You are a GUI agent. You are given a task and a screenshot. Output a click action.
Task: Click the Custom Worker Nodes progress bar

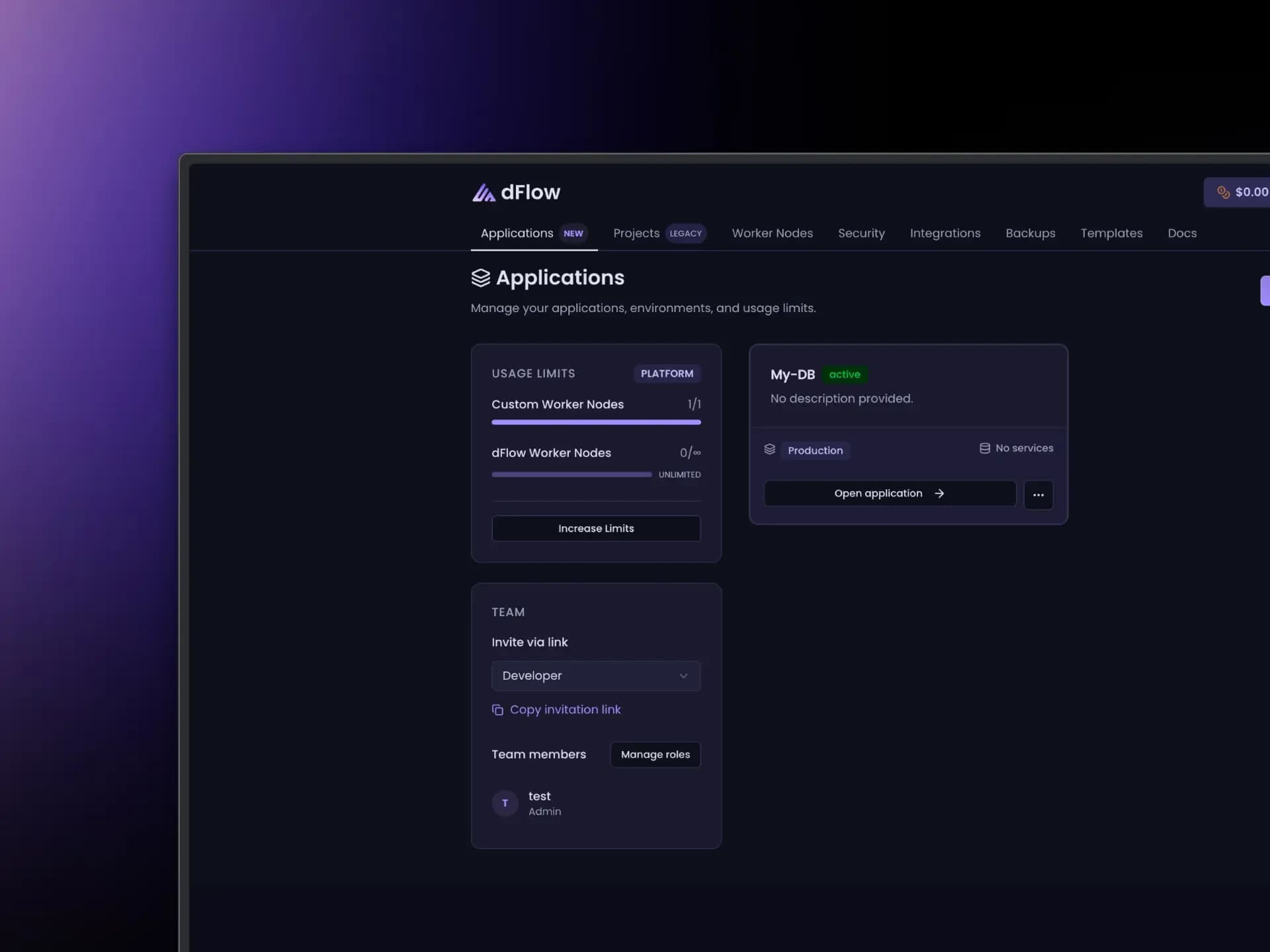click(x=595, y=422)
